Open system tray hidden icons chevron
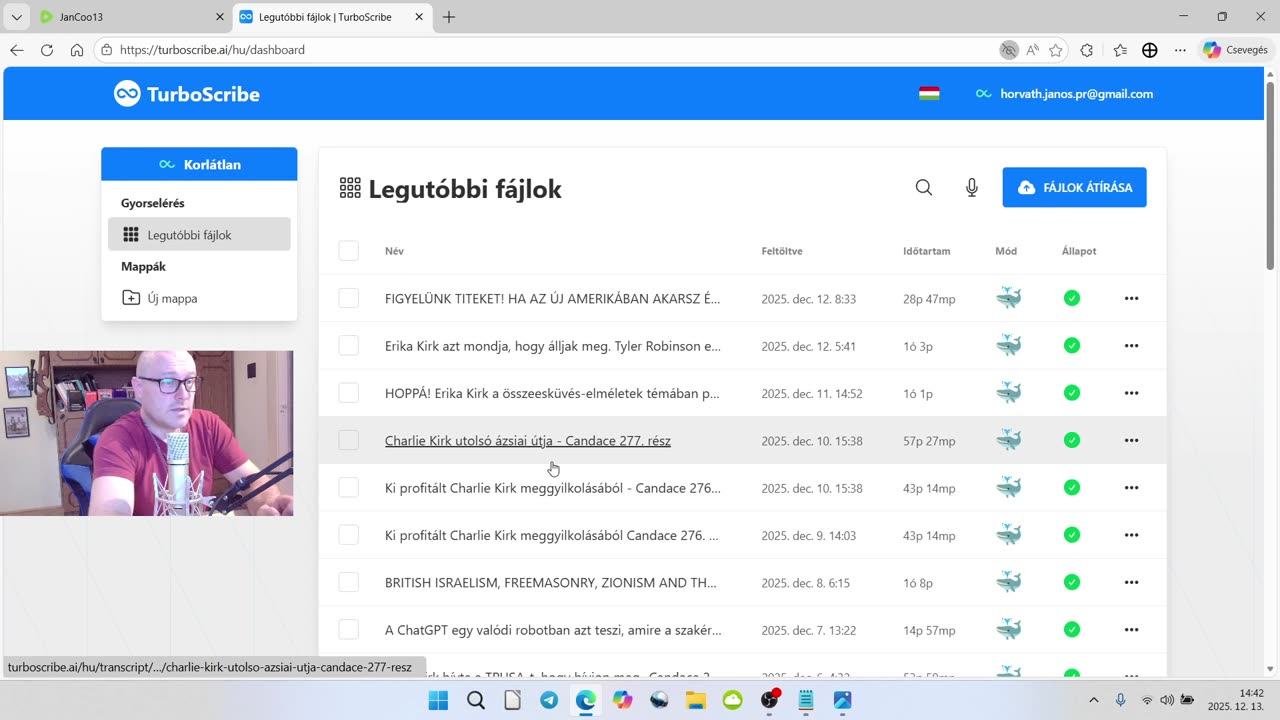This screenshot has height=720, width=1280. pos(1093,700)
